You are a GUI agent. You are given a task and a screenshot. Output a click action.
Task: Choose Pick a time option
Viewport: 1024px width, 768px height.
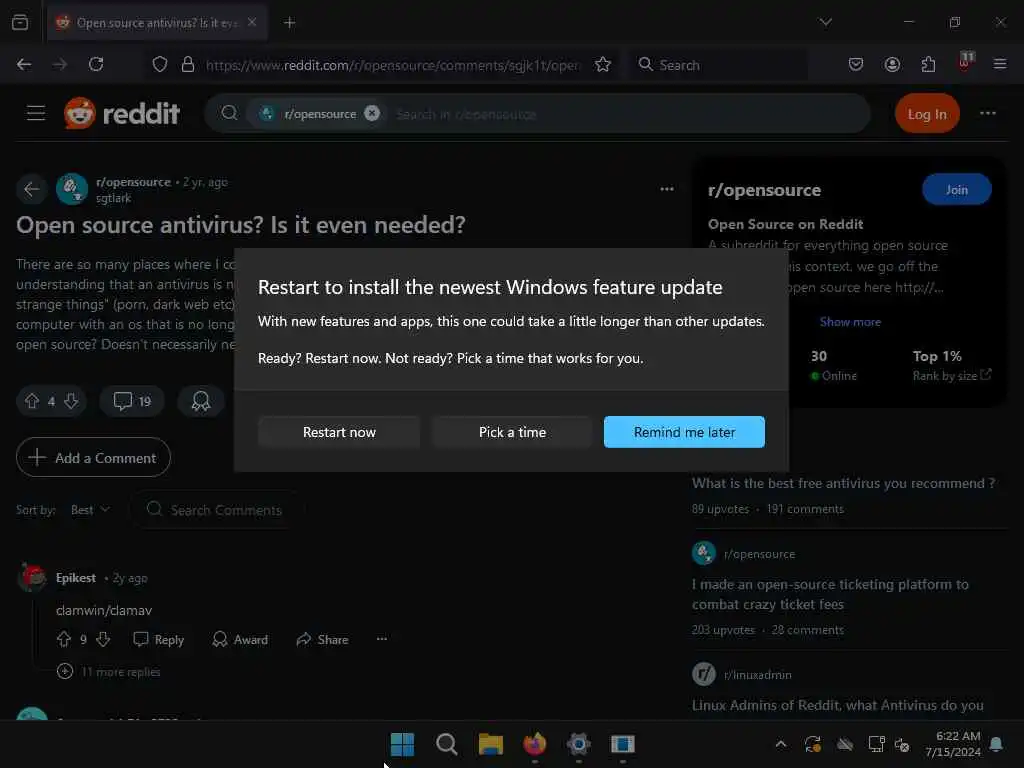pos(512,432)
